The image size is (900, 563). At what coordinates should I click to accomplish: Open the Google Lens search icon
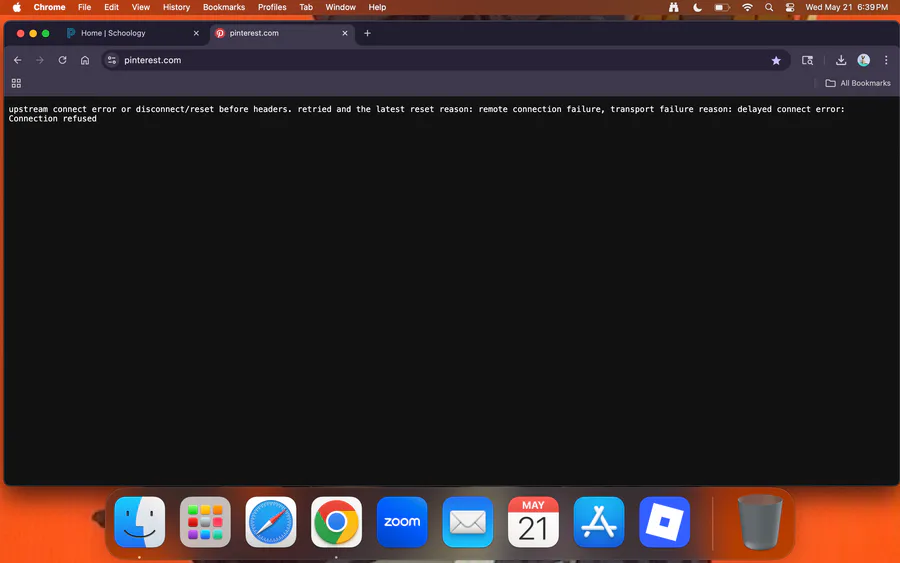click(x=808, y=60)
